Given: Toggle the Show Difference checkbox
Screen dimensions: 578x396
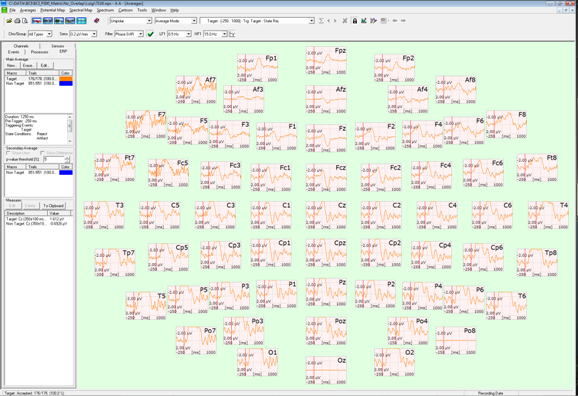Looking at the screenshot, I should [42, 153].
